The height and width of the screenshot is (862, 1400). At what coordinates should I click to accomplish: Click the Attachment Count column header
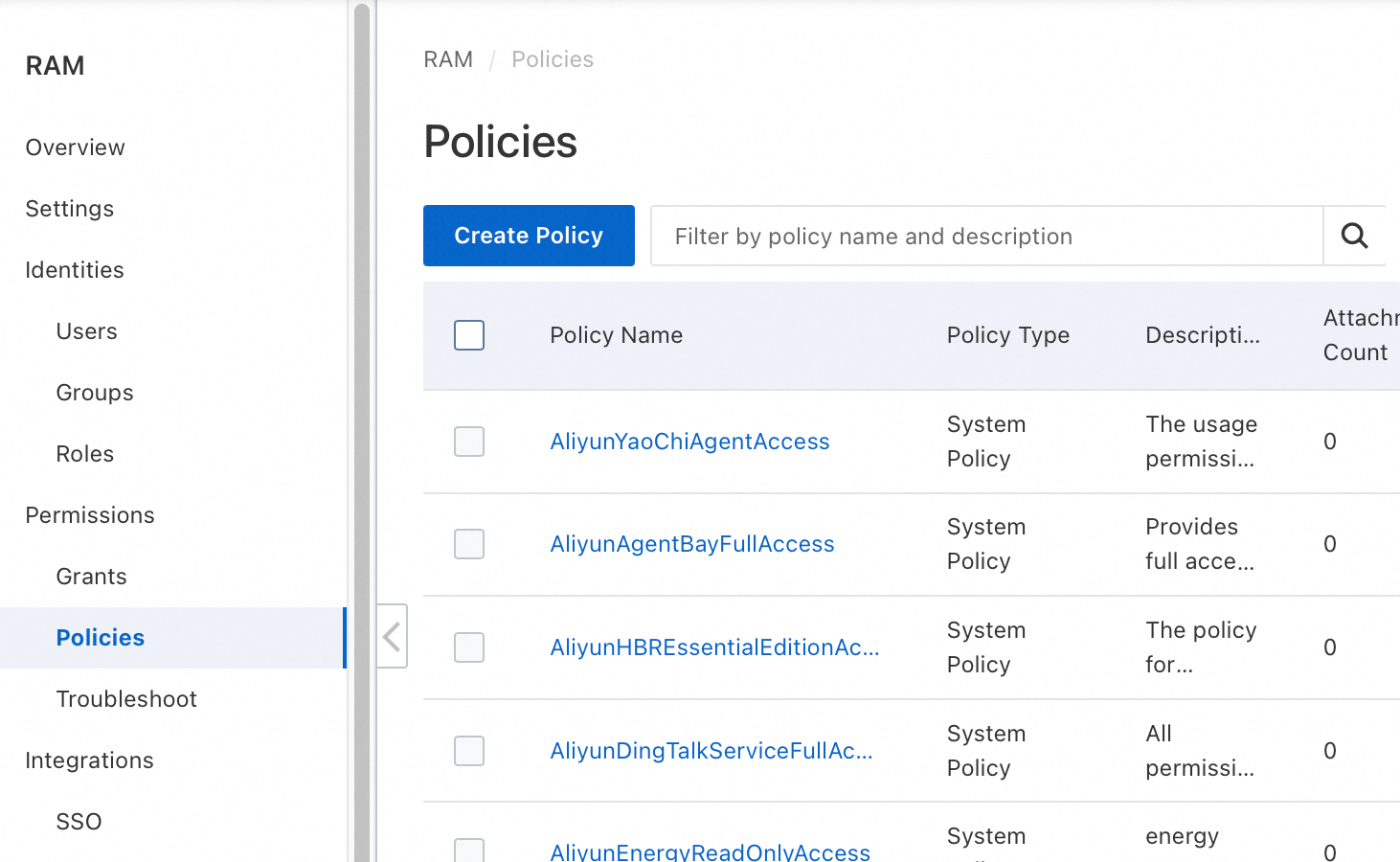click(1361, 335)
